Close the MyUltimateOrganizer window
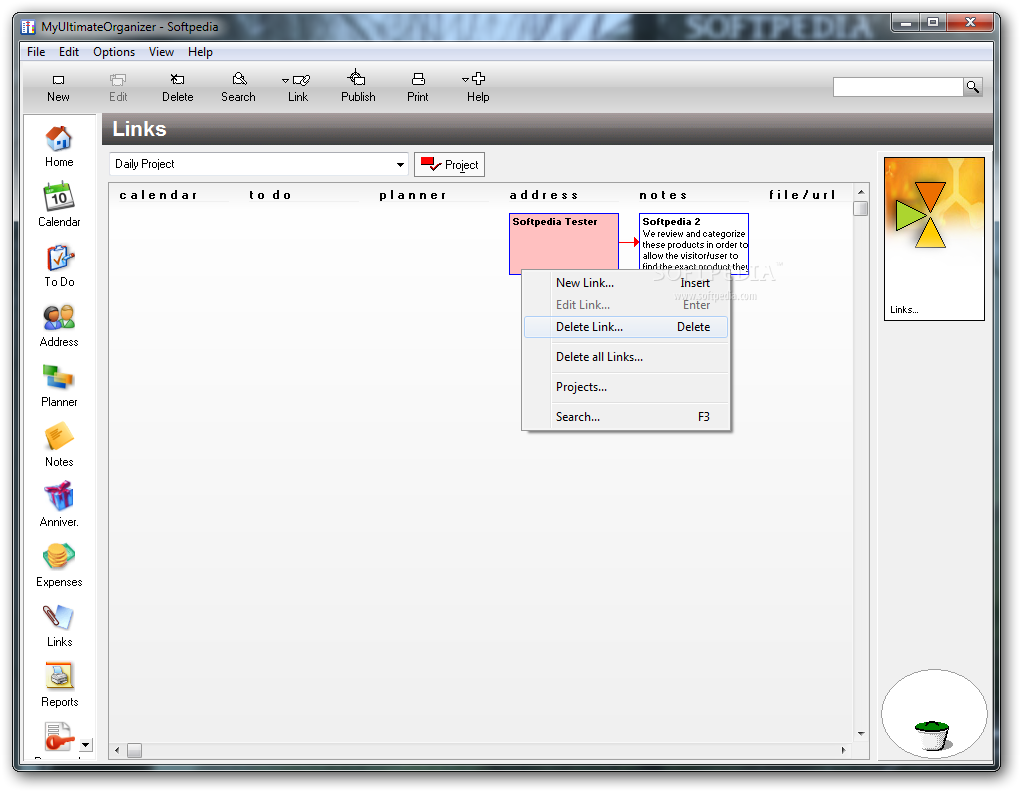Viewport: 1021px width, 792px height. point(970,23)
